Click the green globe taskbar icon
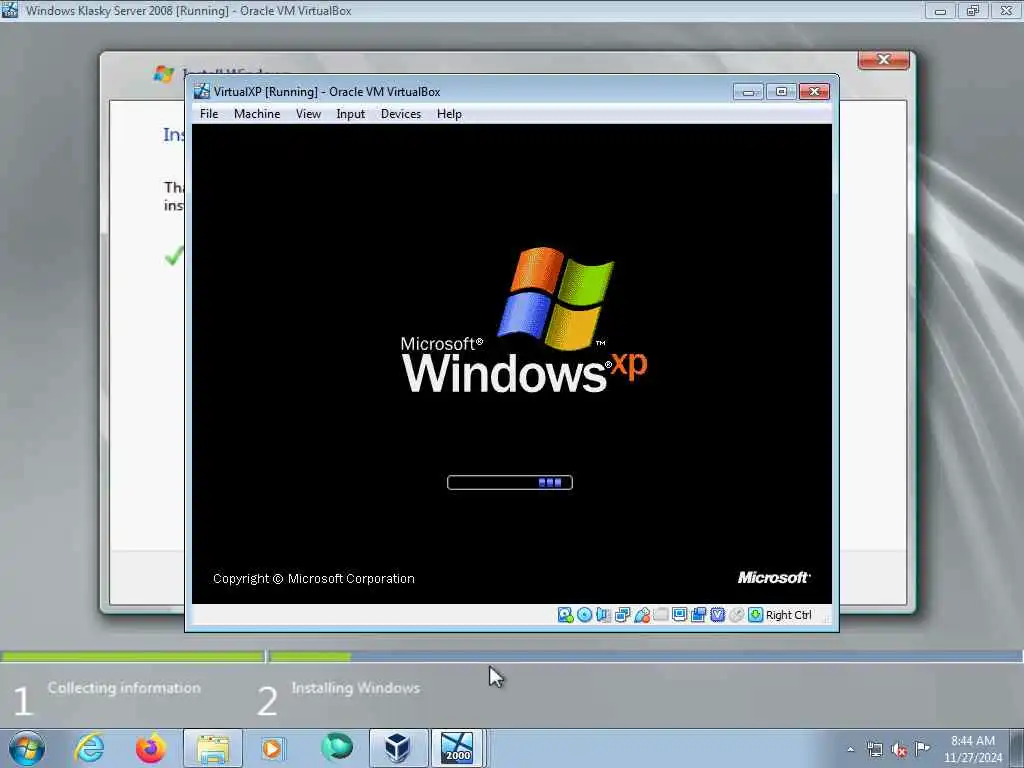Screen dimensions: 1024x768 tap(337, 747)
